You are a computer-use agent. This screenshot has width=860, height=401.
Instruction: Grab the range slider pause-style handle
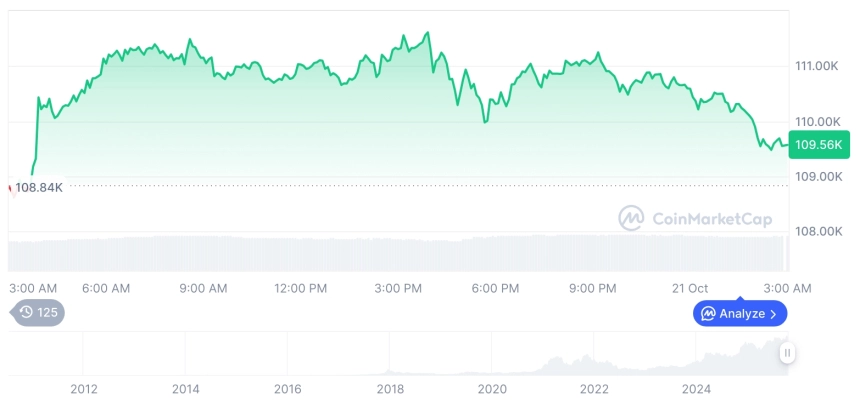coord(787,352)
